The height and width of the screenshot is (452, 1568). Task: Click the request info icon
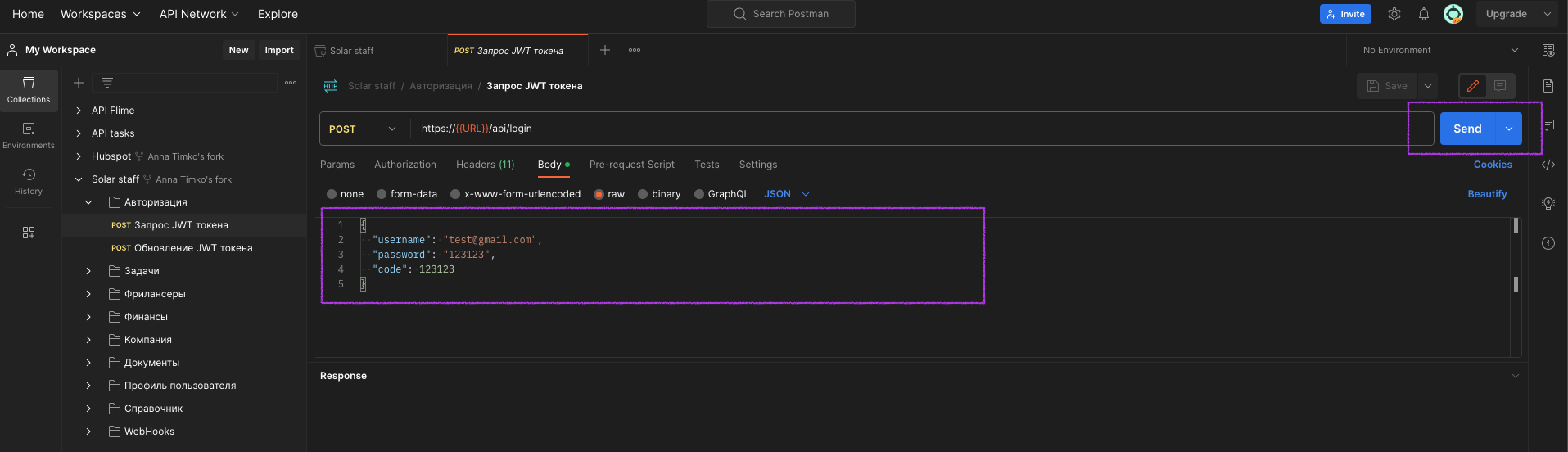click(1548, 243)
